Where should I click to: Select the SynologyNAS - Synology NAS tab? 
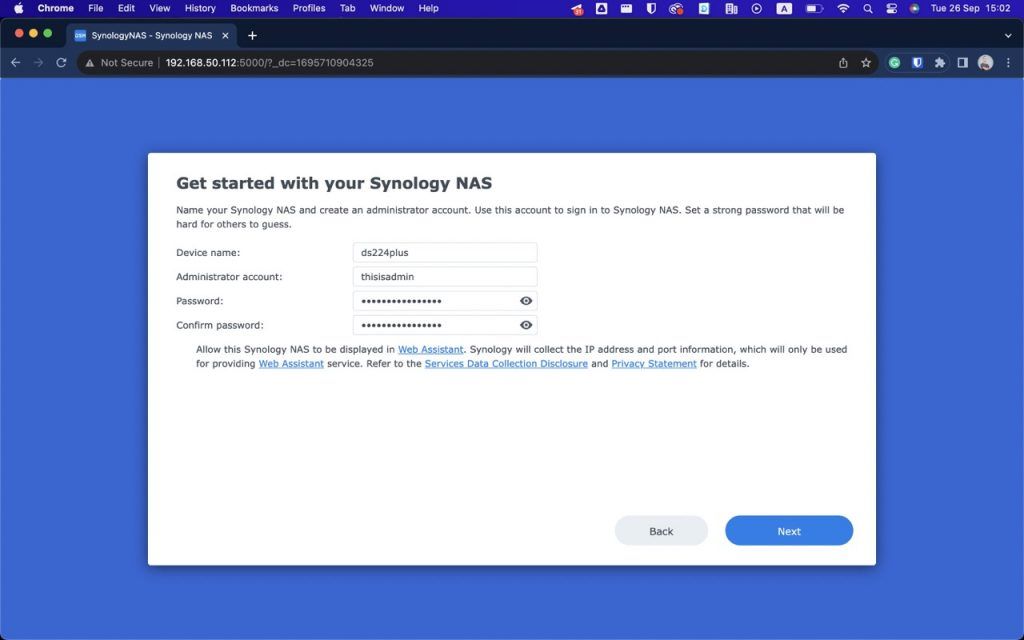(x=152, y=35)
